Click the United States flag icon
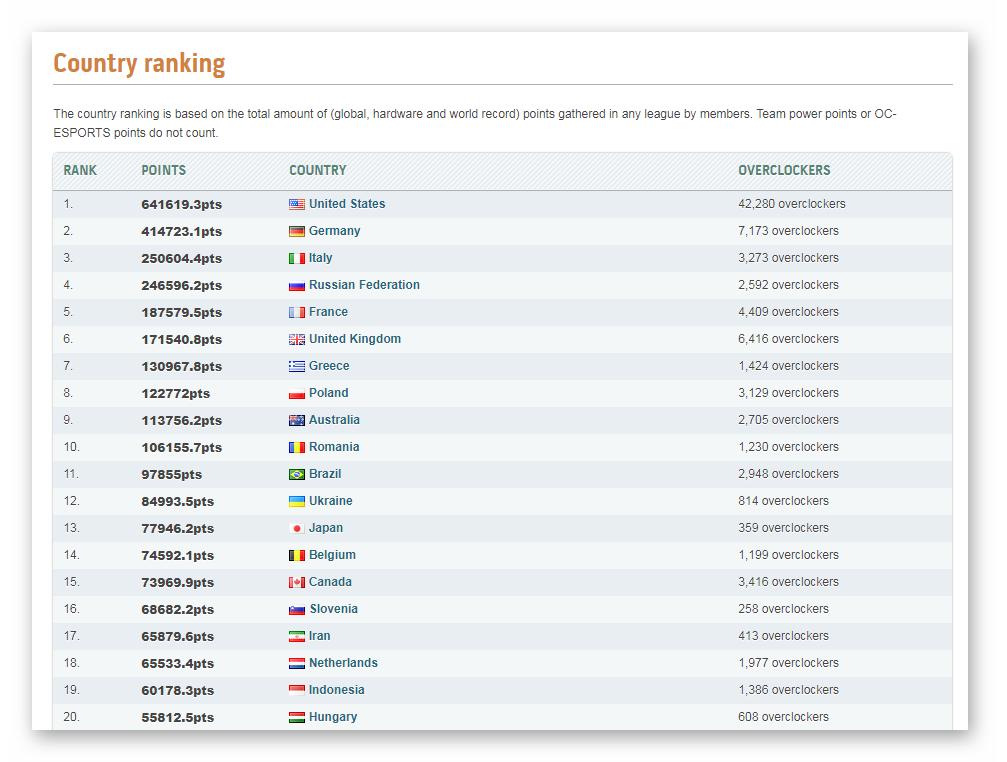1007x762 pixels. pos(297,205)
